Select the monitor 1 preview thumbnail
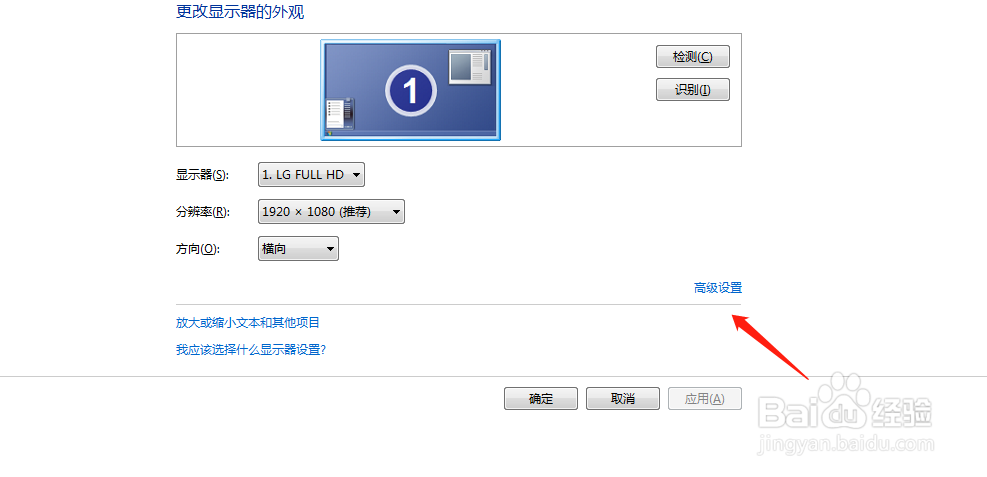 click(x=410, y=90)
